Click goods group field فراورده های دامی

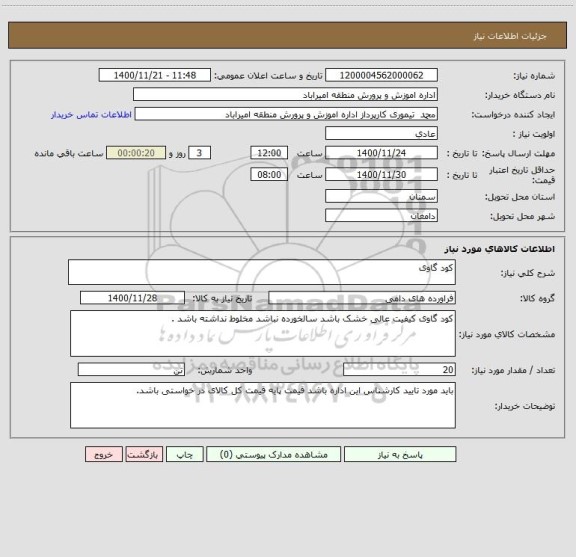[x=362, y=298]
